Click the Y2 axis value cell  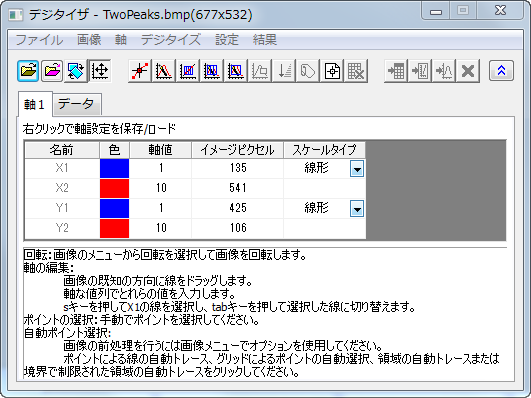coord(161,228)
